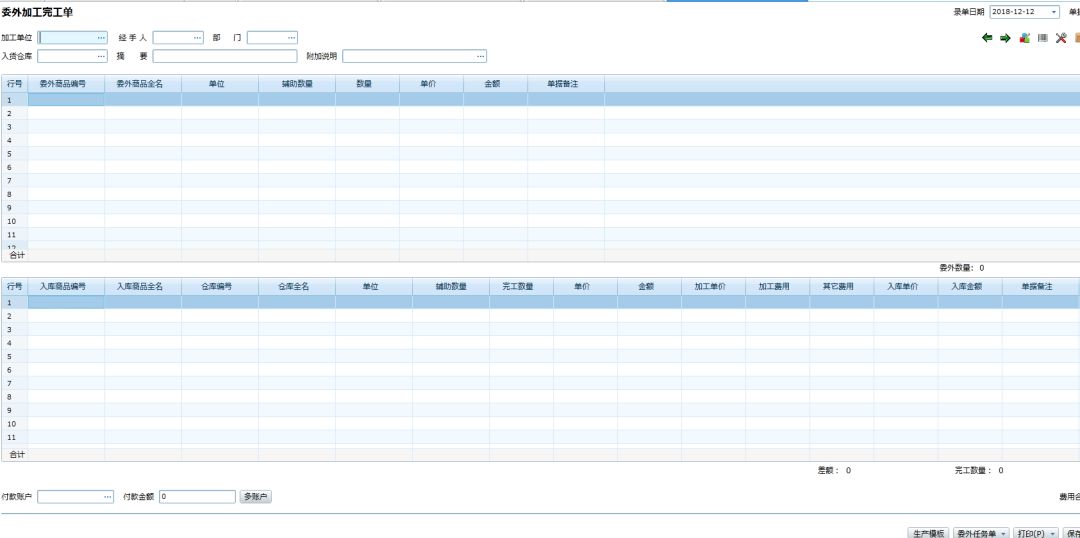Viewport: 1080px width, 538px height.
Task: Open lookup ellipsis in 付款账户 field
Action: 107,497
